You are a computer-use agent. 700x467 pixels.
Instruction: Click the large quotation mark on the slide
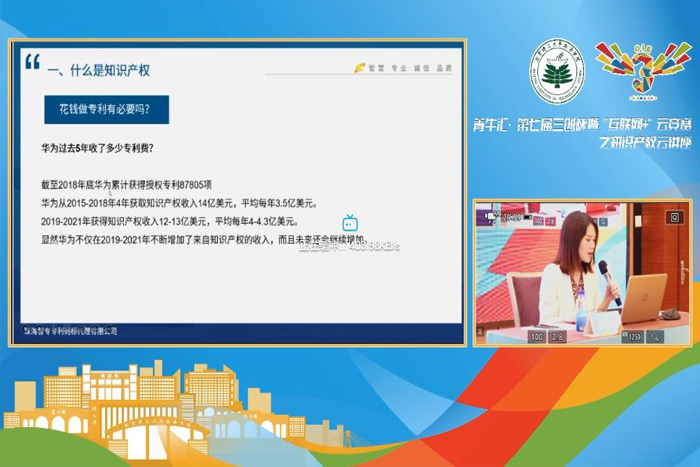pyautogui.click(x=32, y=61)
